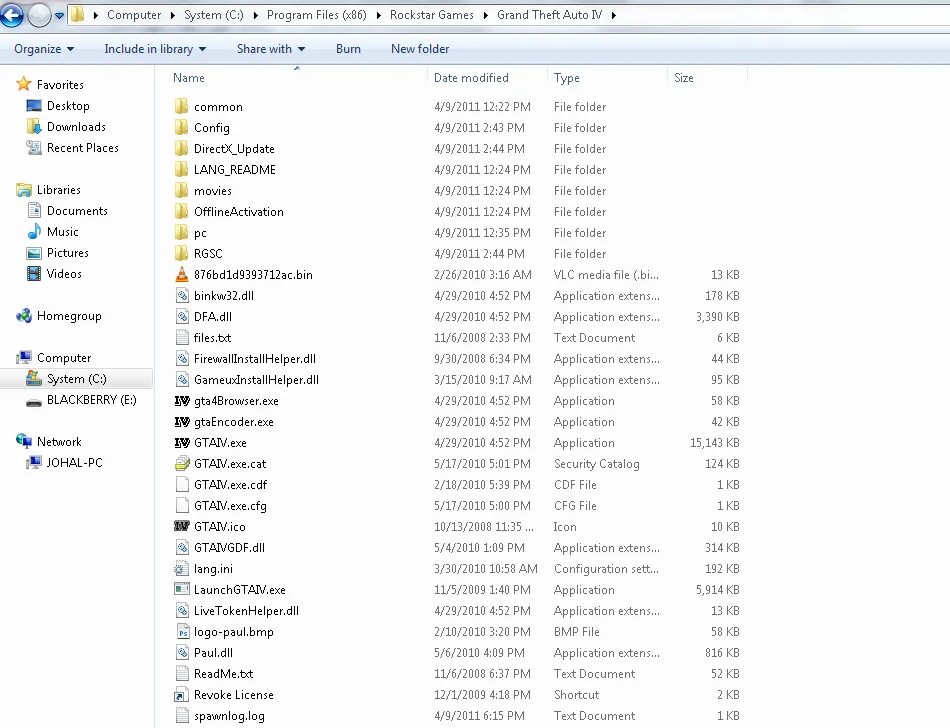Select the RGSC folder icon

click(x=181, y=253)
